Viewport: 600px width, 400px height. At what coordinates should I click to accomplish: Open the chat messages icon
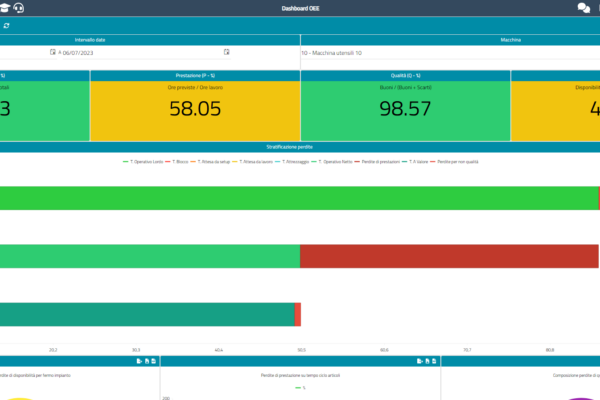[x=584, y=8]
